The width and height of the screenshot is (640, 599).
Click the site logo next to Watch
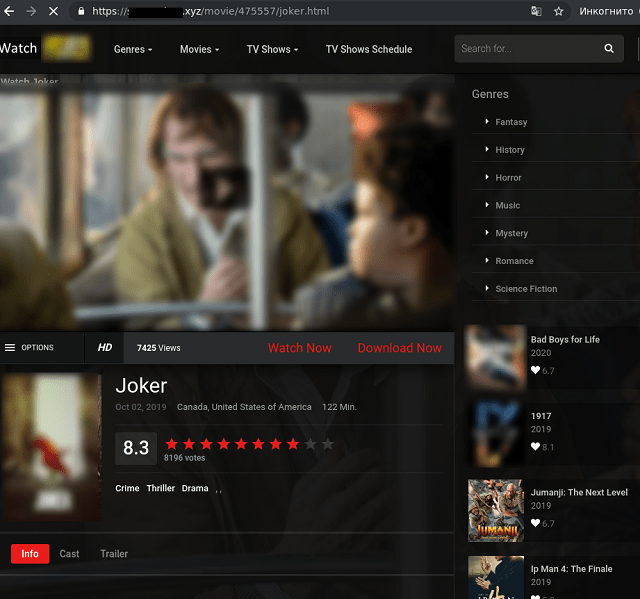click(x=67, y=48)
